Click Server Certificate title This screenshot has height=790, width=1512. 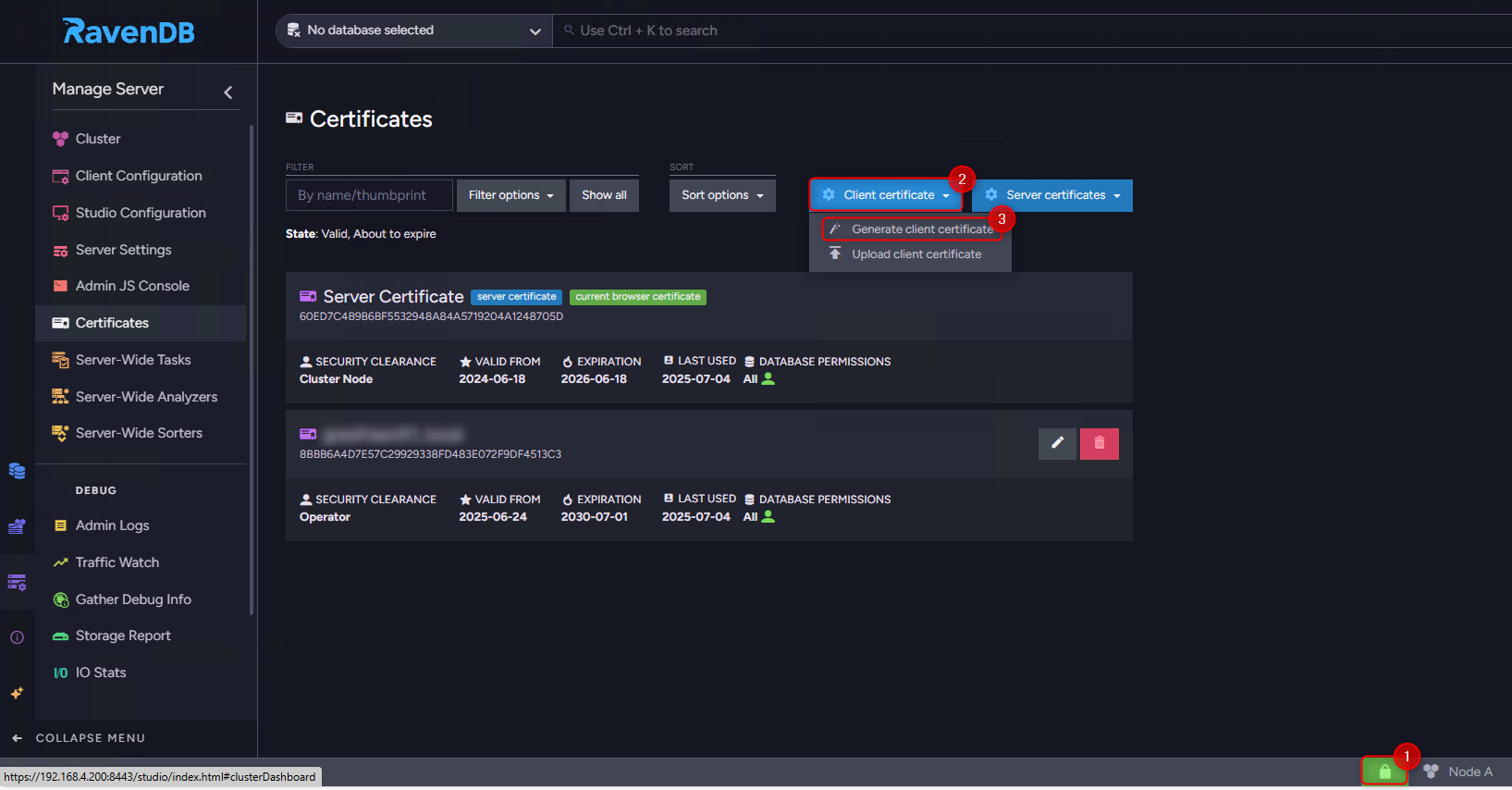coord(393,297)
